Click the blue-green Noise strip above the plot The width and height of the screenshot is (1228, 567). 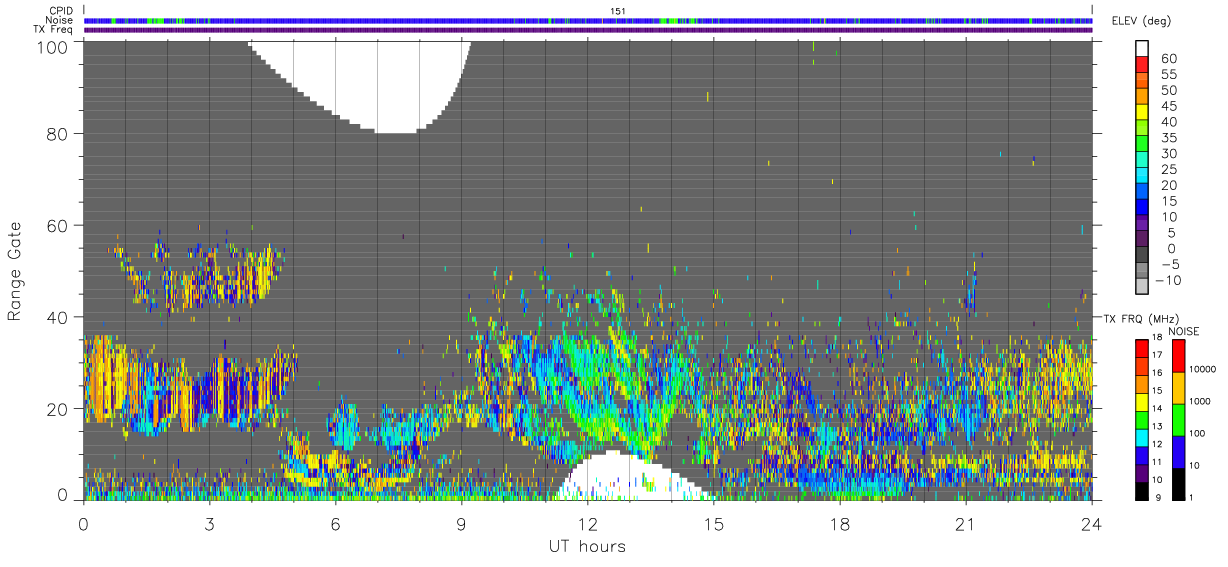pos(588,20)
